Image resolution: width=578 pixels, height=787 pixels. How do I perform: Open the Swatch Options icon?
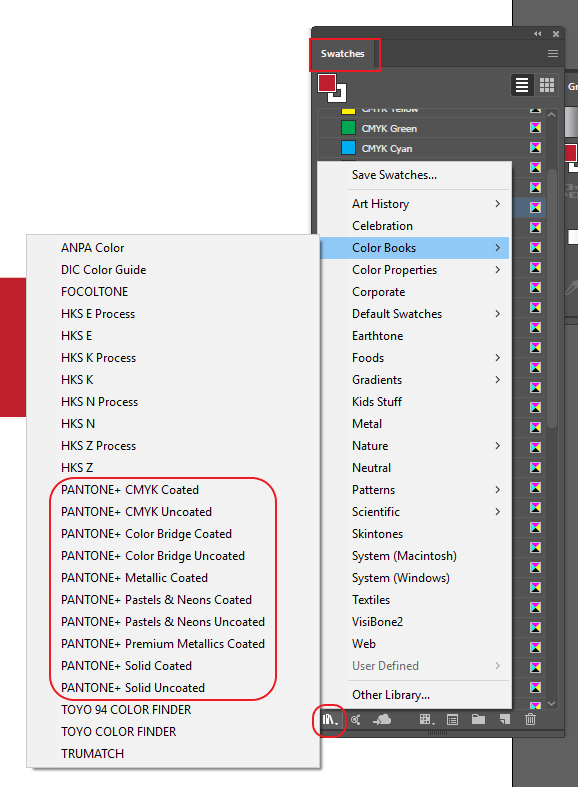452,720
